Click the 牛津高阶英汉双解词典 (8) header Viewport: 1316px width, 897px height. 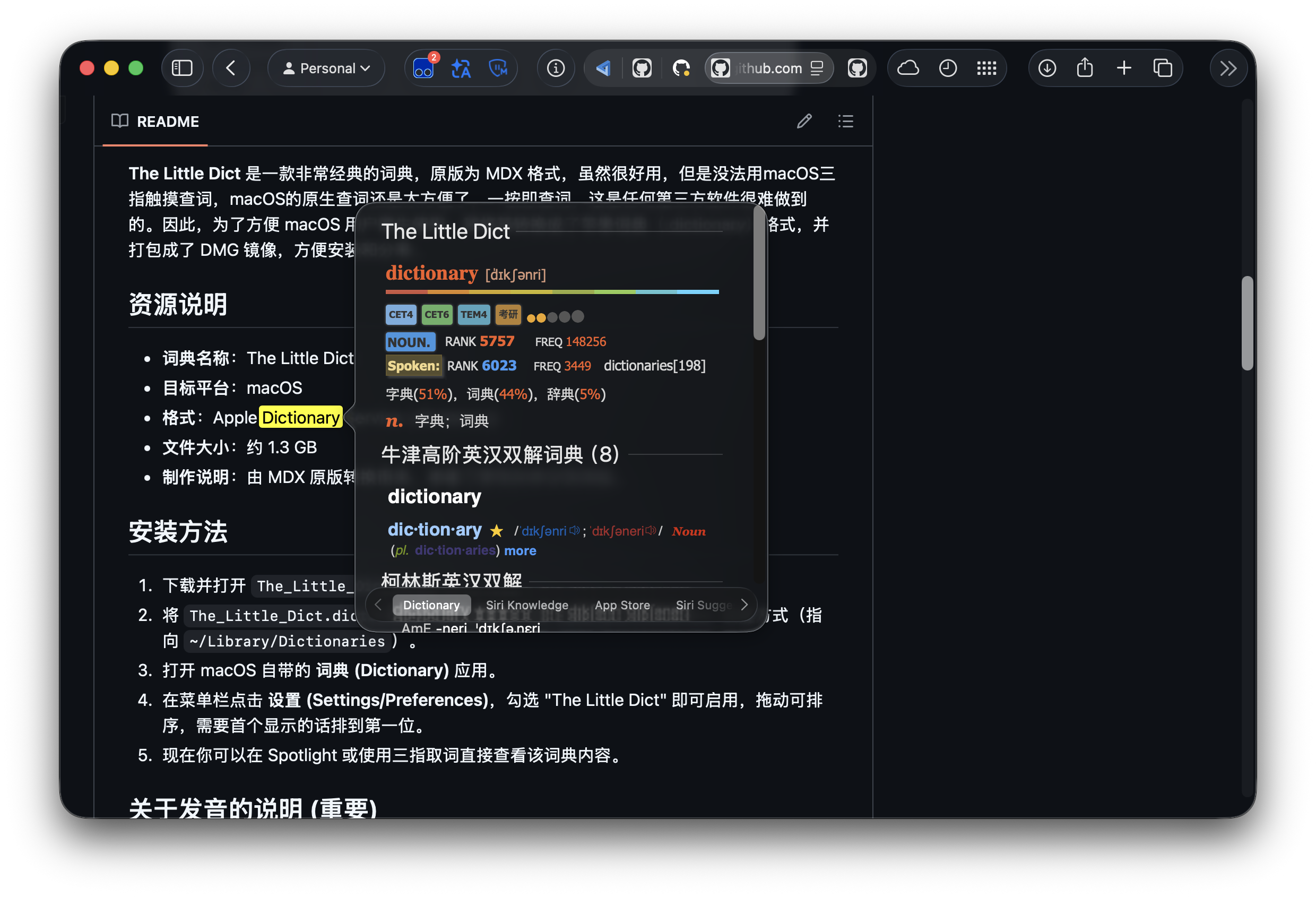(500, 454)
